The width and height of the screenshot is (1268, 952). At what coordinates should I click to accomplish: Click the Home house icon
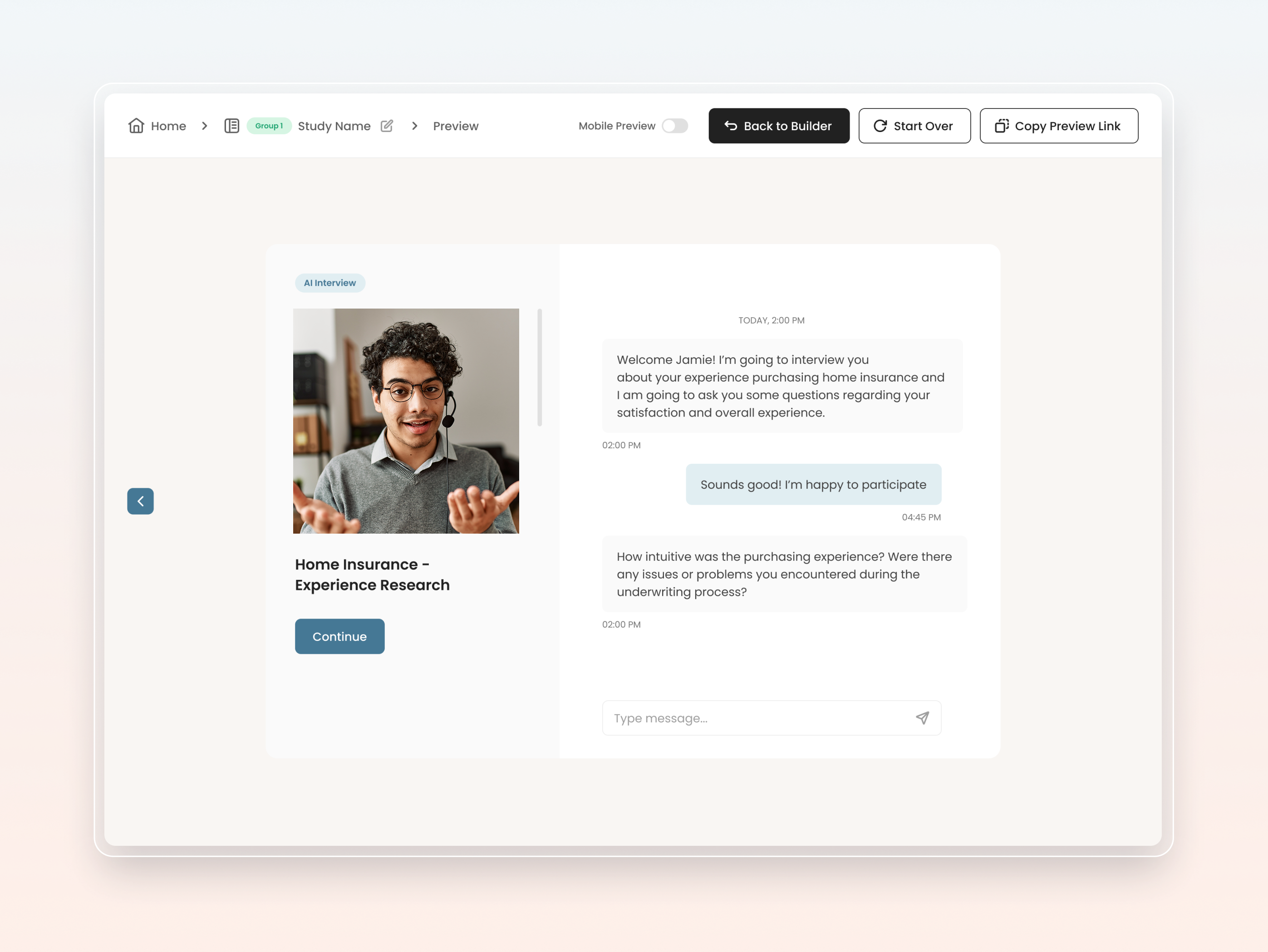tap(136, 126)
